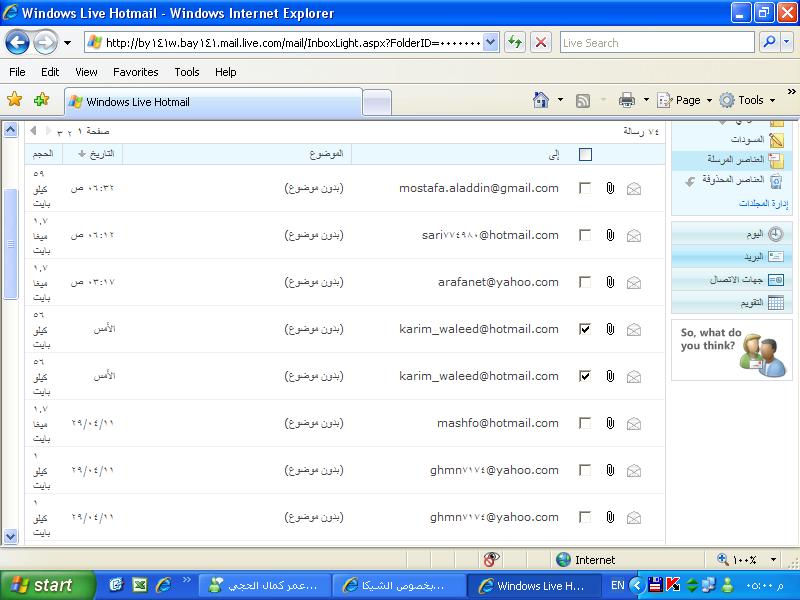Expand the address bar URL dropdown
Image resolution: width=800 pixels, height=600 pixels.
click(x=490, y=42)
